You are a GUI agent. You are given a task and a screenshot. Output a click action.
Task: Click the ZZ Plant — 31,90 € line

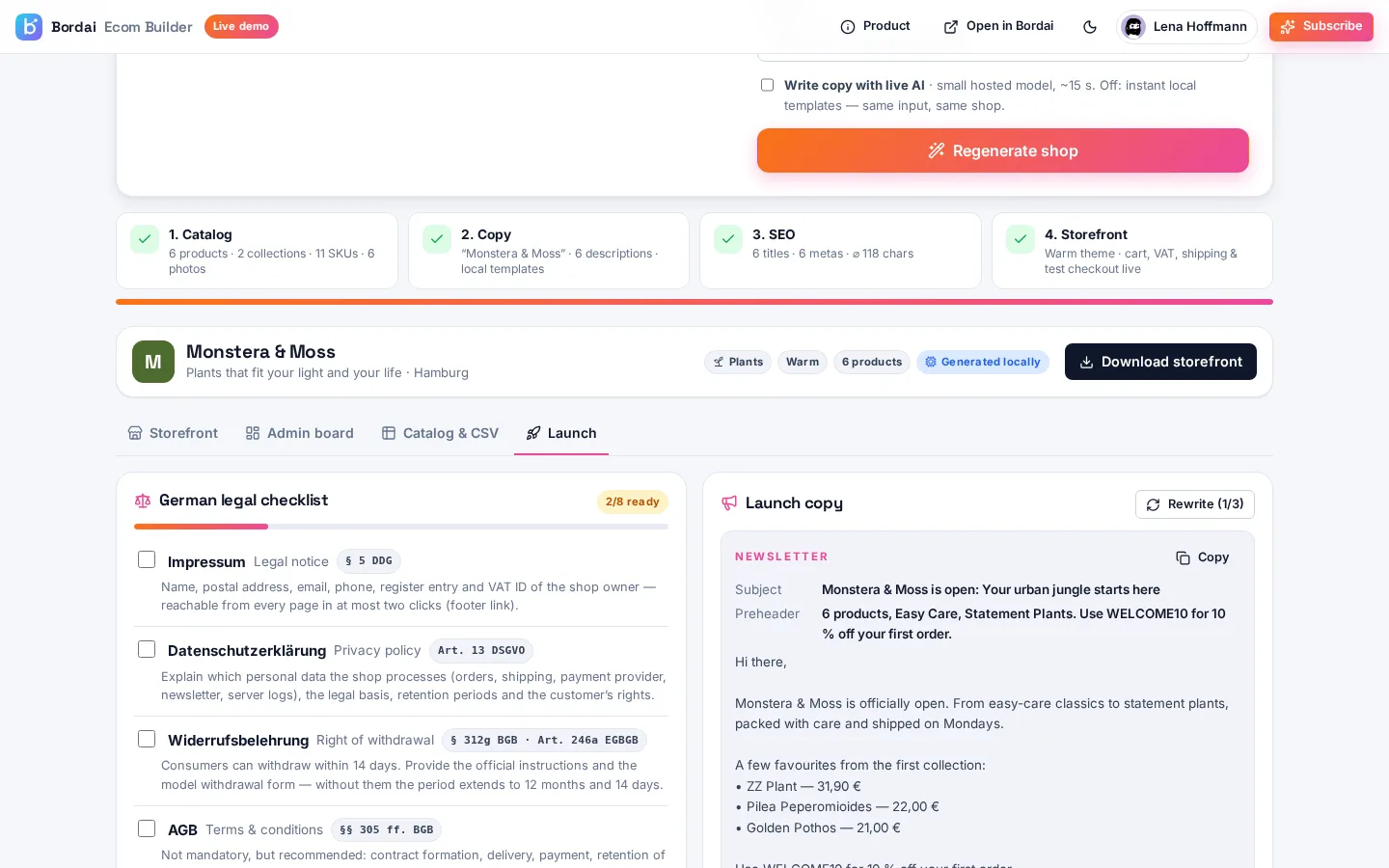point(799,786)
